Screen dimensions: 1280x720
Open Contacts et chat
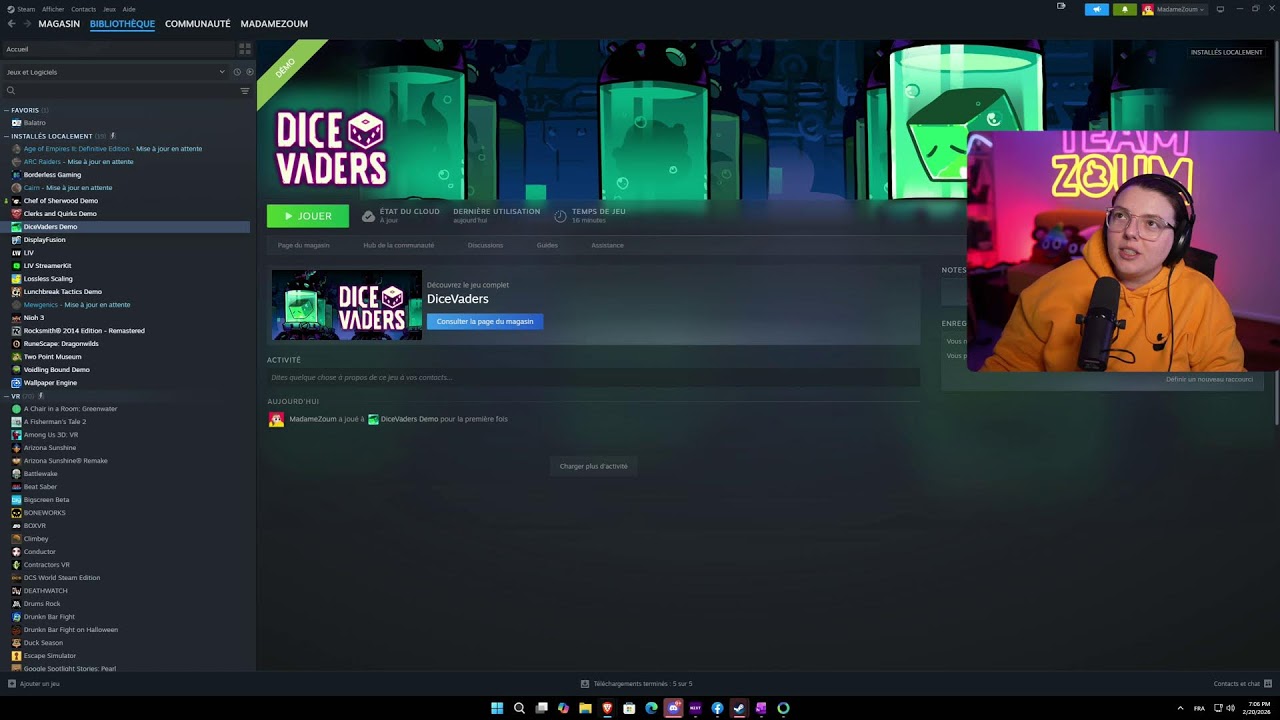pos(1242,684)
